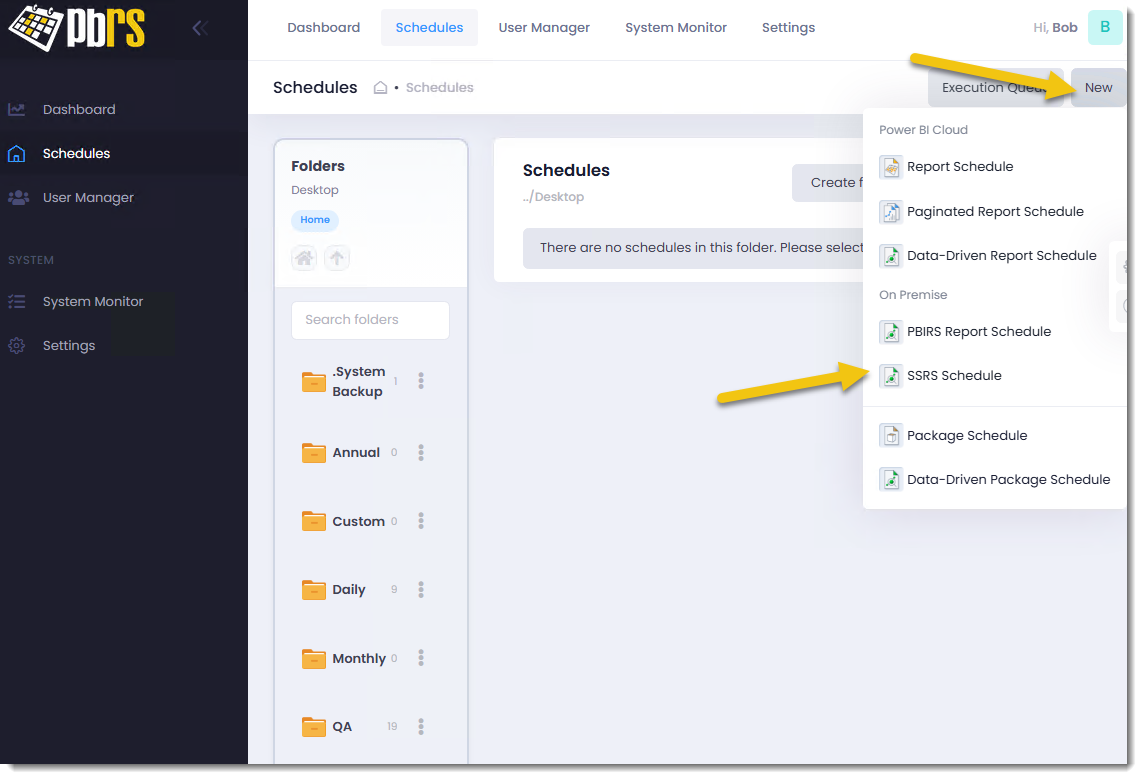Click the Settings gear icon in sidebar
This screenshot has width=1142, height=779.
click(x=17, y=346)
